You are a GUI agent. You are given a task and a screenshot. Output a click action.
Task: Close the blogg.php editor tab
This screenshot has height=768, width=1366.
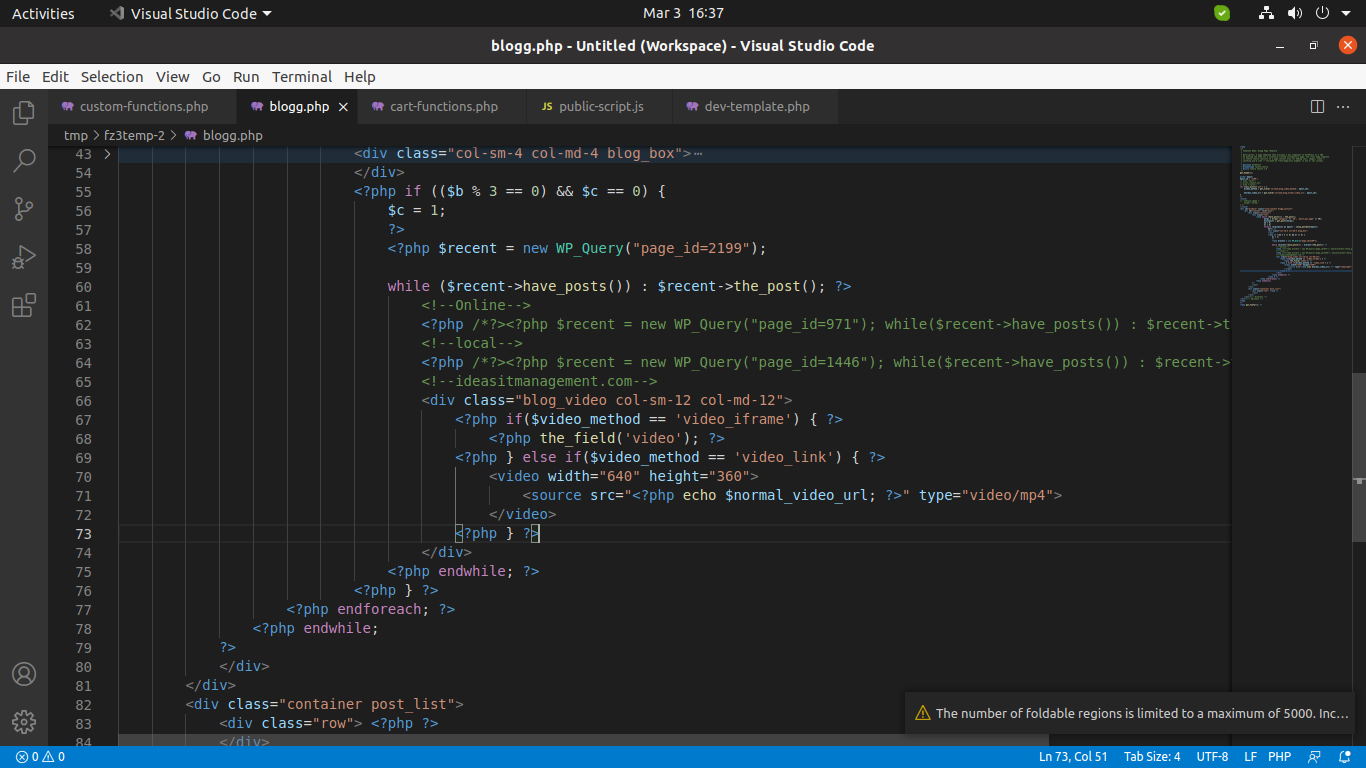[343, 106]
